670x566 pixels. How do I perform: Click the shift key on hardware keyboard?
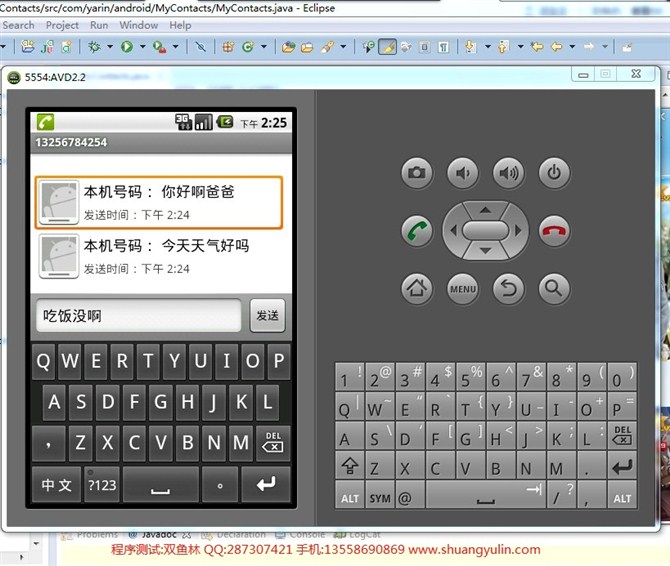pyautogui.click(x=350, y=465)
